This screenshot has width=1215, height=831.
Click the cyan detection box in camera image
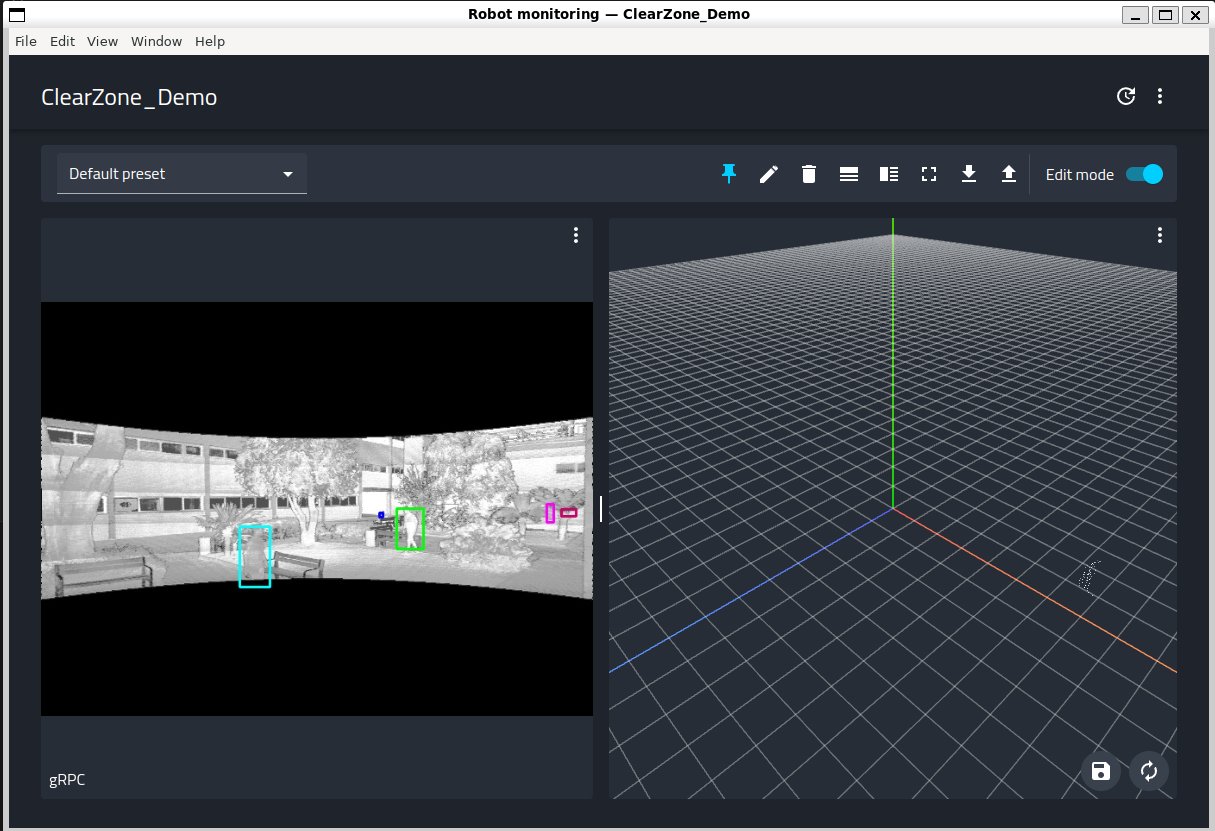tap(255, 556)
